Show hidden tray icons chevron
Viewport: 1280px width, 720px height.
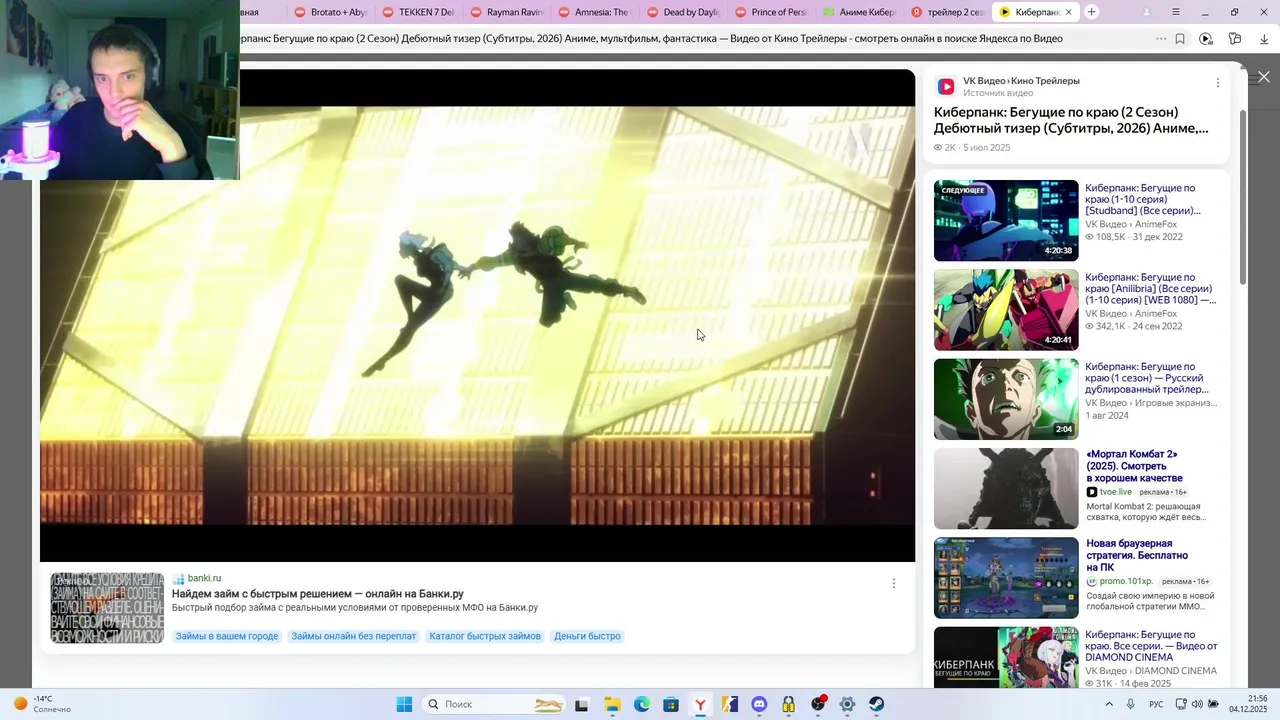[x=1108, y=704]
